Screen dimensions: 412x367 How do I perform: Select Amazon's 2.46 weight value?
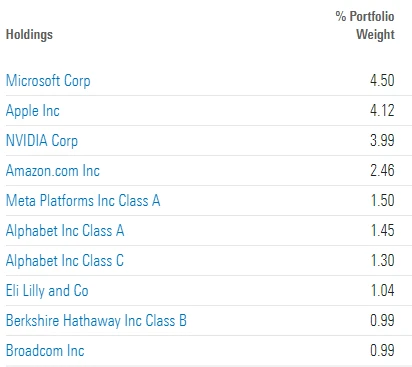click(382, 170)
